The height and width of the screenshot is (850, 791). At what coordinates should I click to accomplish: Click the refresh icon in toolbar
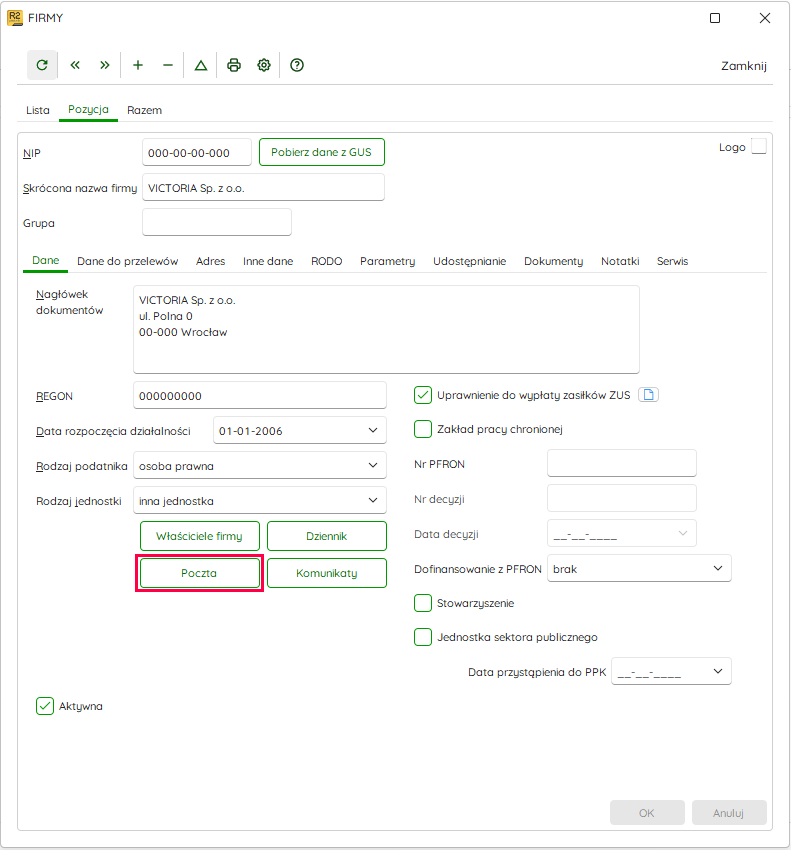pos(42,65)
